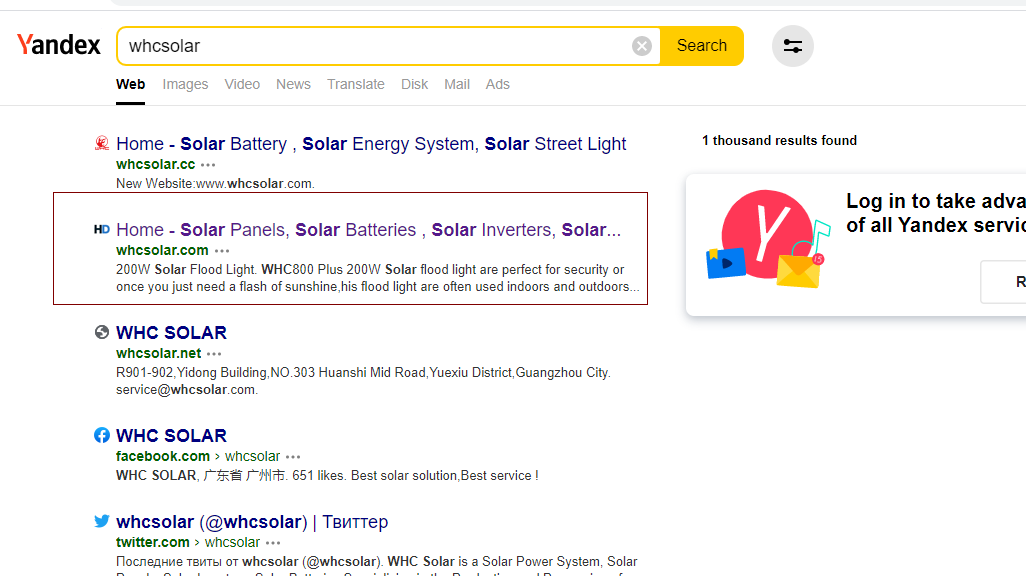Switch to the Images tab
1026x576 pixels.
click(185, 84)
